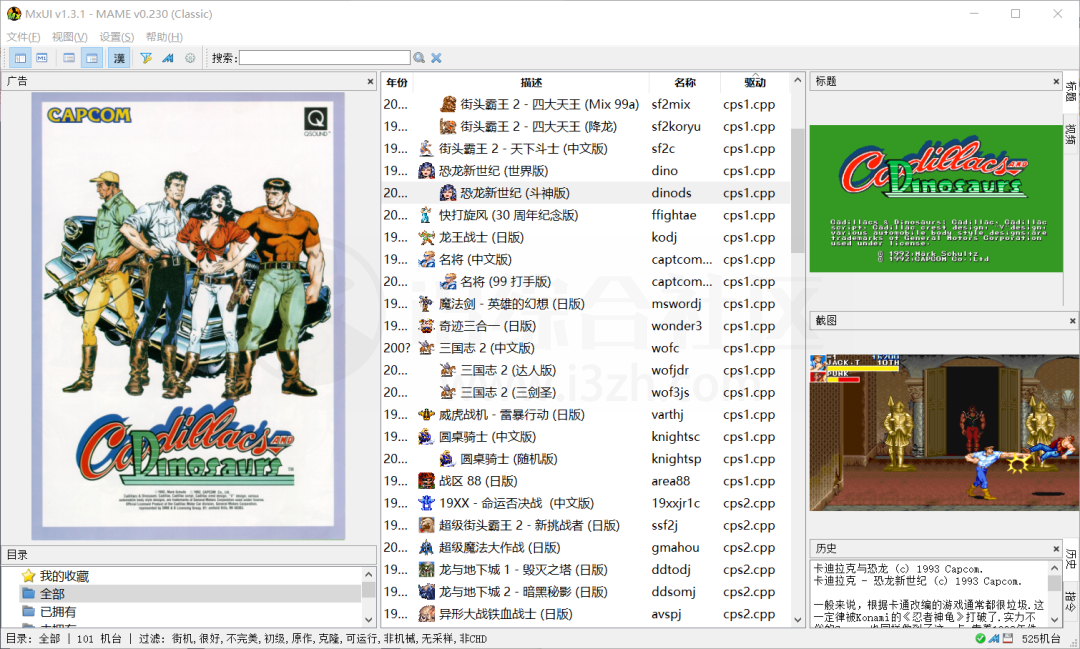Click the Capcom Cadillacs and Dinosaurs flyer image
Viewport: 1080px width, 649px height.
pos(188,316)
